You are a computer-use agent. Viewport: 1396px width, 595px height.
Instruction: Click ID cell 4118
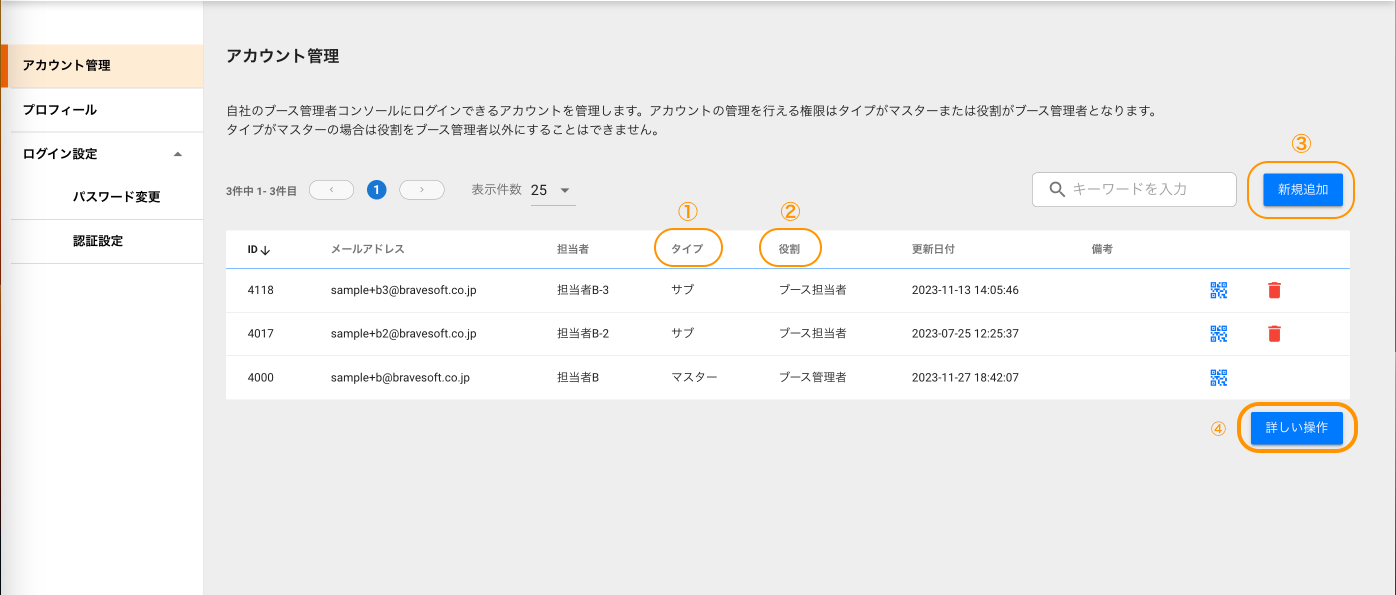(x=261, y=290)
